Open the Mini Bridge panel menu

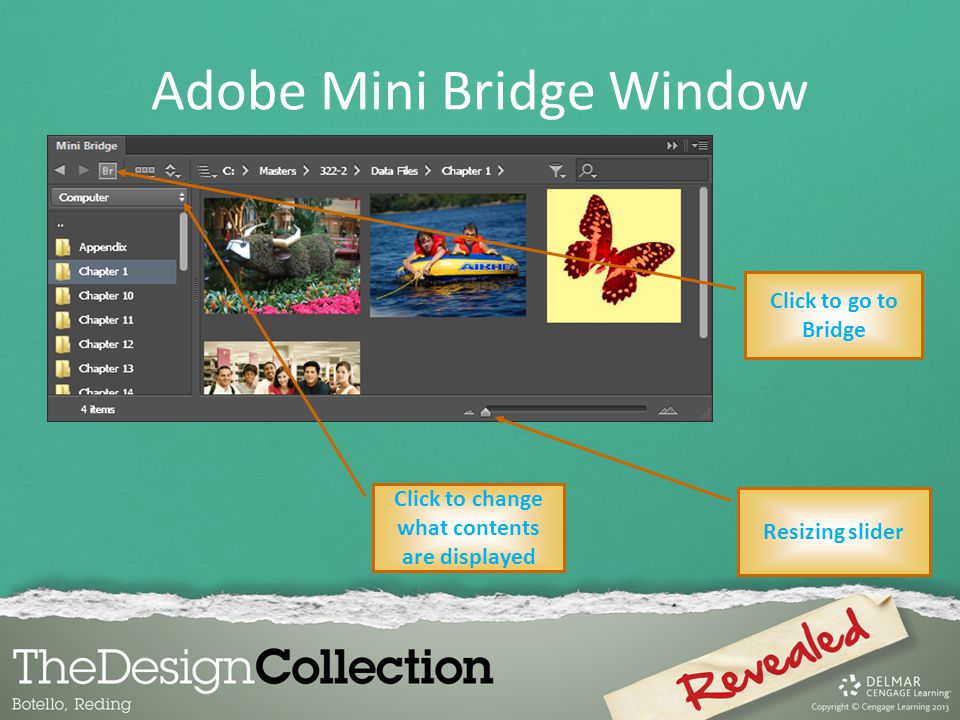(700, 146)
